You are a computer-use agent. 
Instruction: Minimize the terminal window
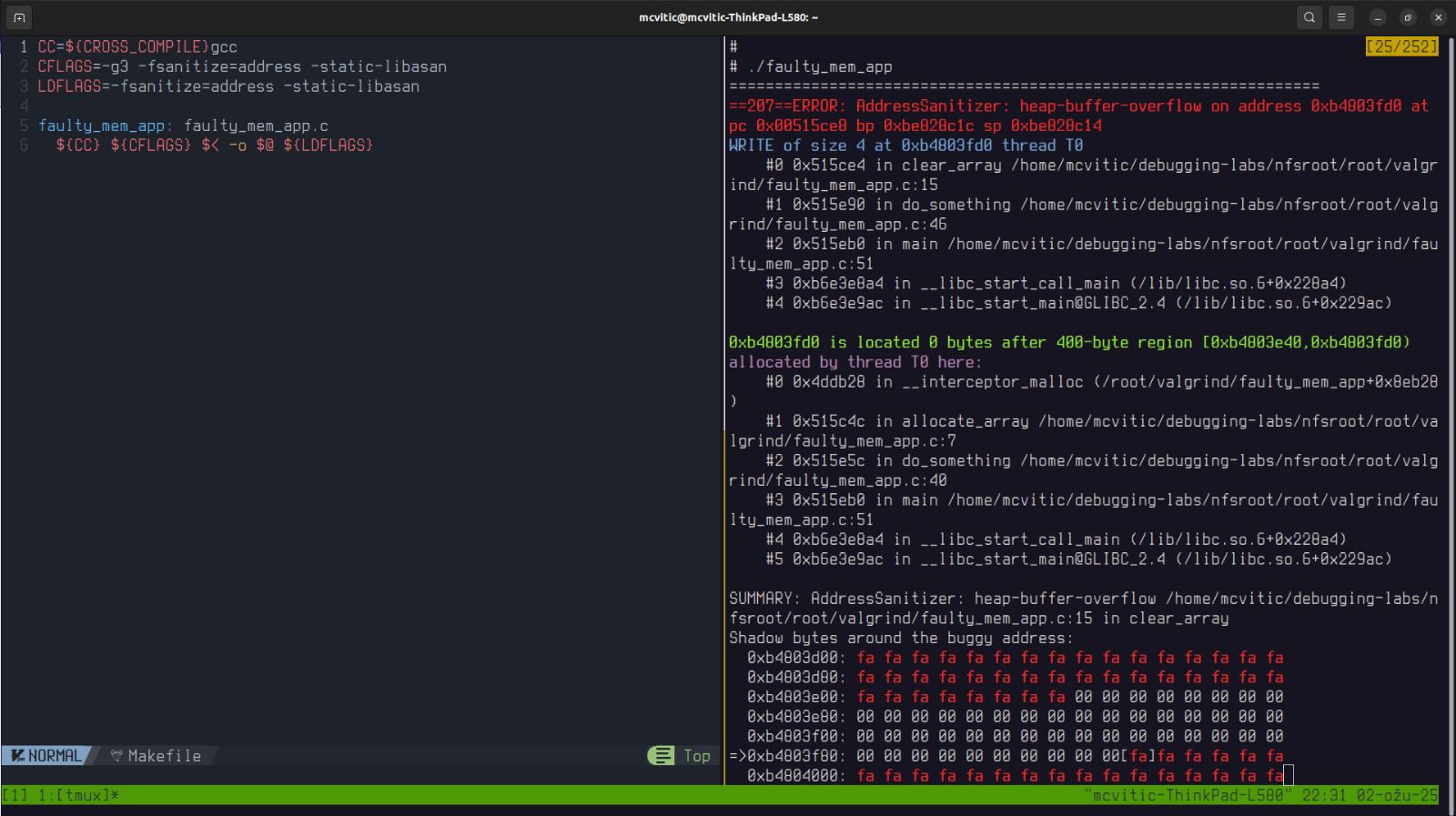click(1378, 17)
